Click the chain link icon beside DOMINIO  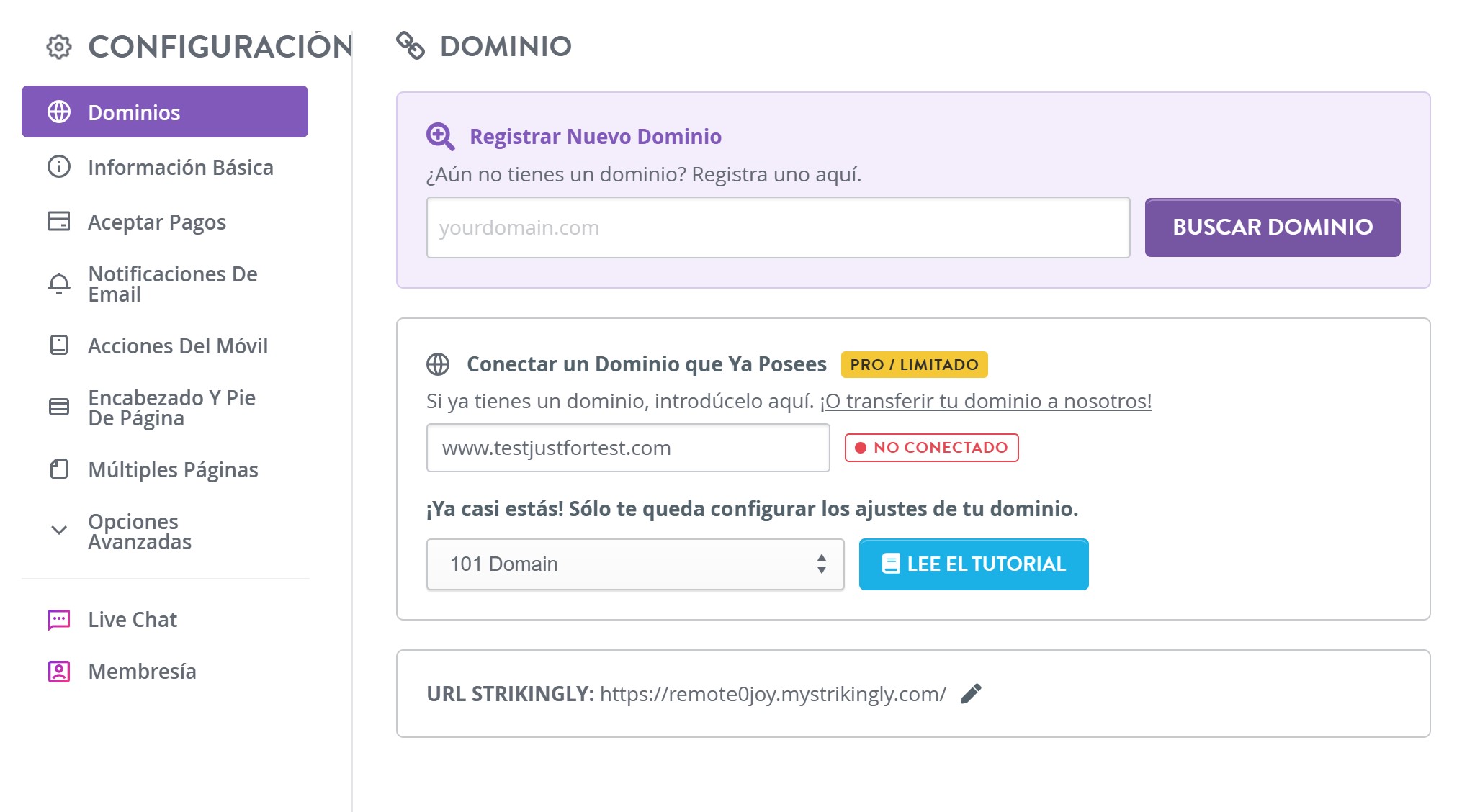(x=411, y=45)
